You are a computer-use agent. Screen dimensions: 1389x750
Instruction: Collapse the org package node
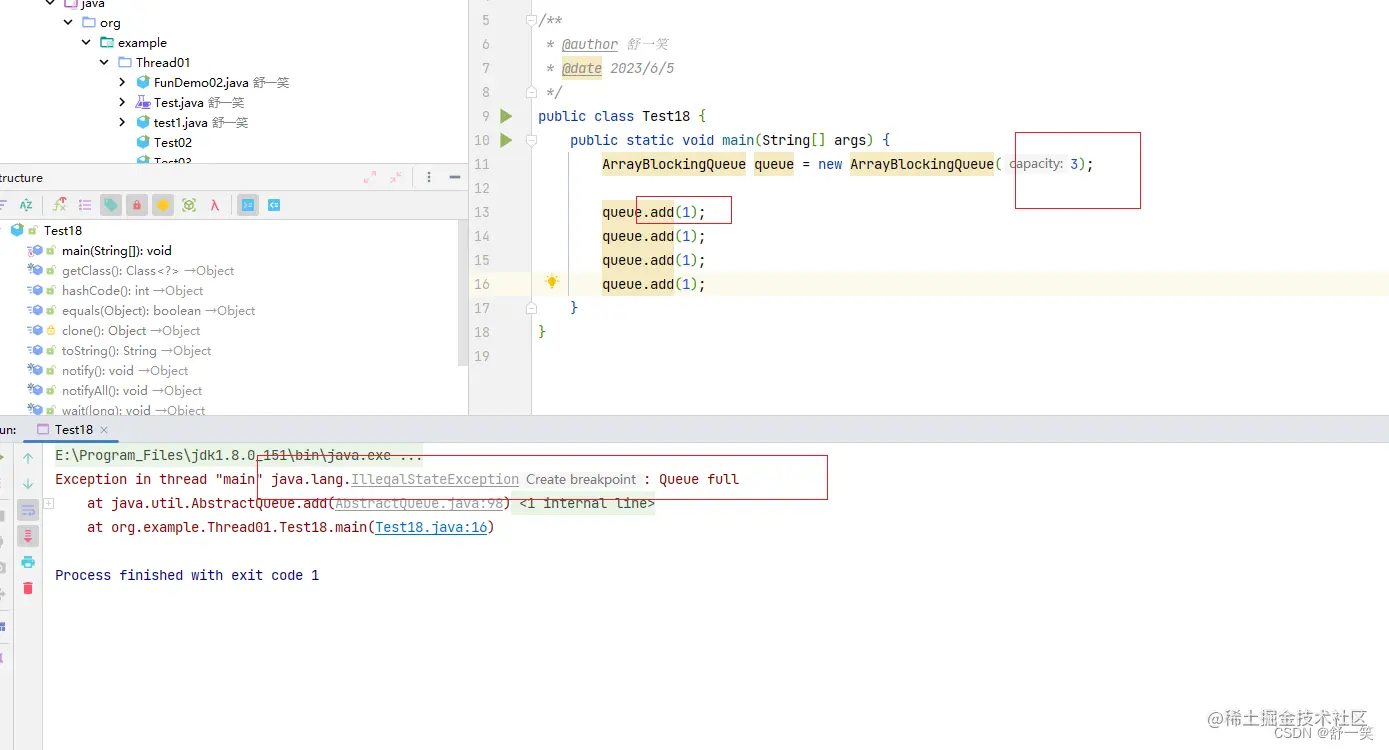tap(68, 22)
